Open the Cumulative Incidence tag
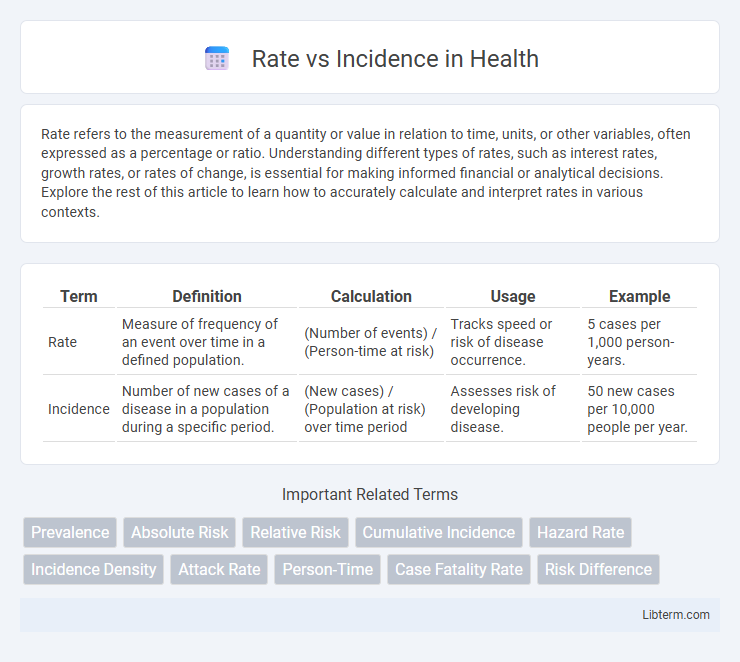The image size is (740, 662). (x=439, y=532)
